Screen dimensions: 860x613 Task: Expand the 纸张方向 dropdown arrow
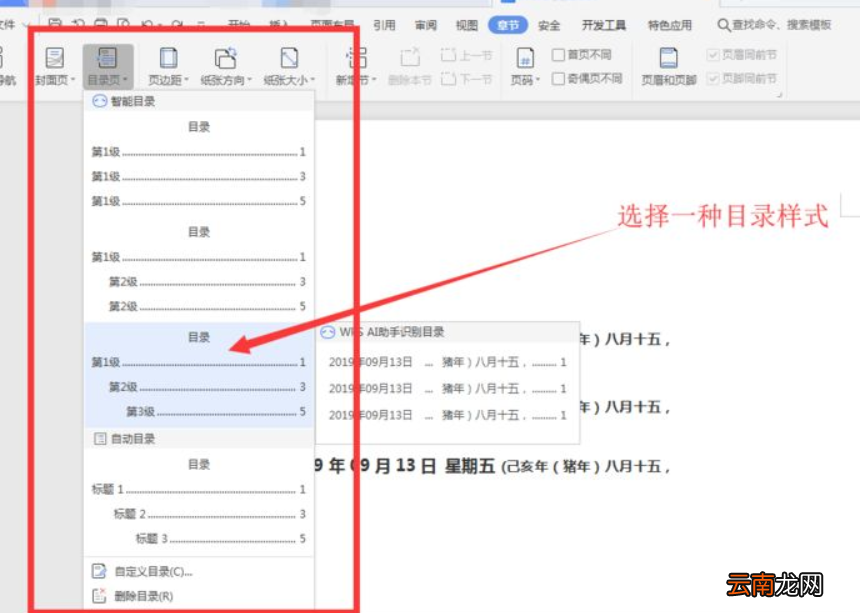pos(250,80)
